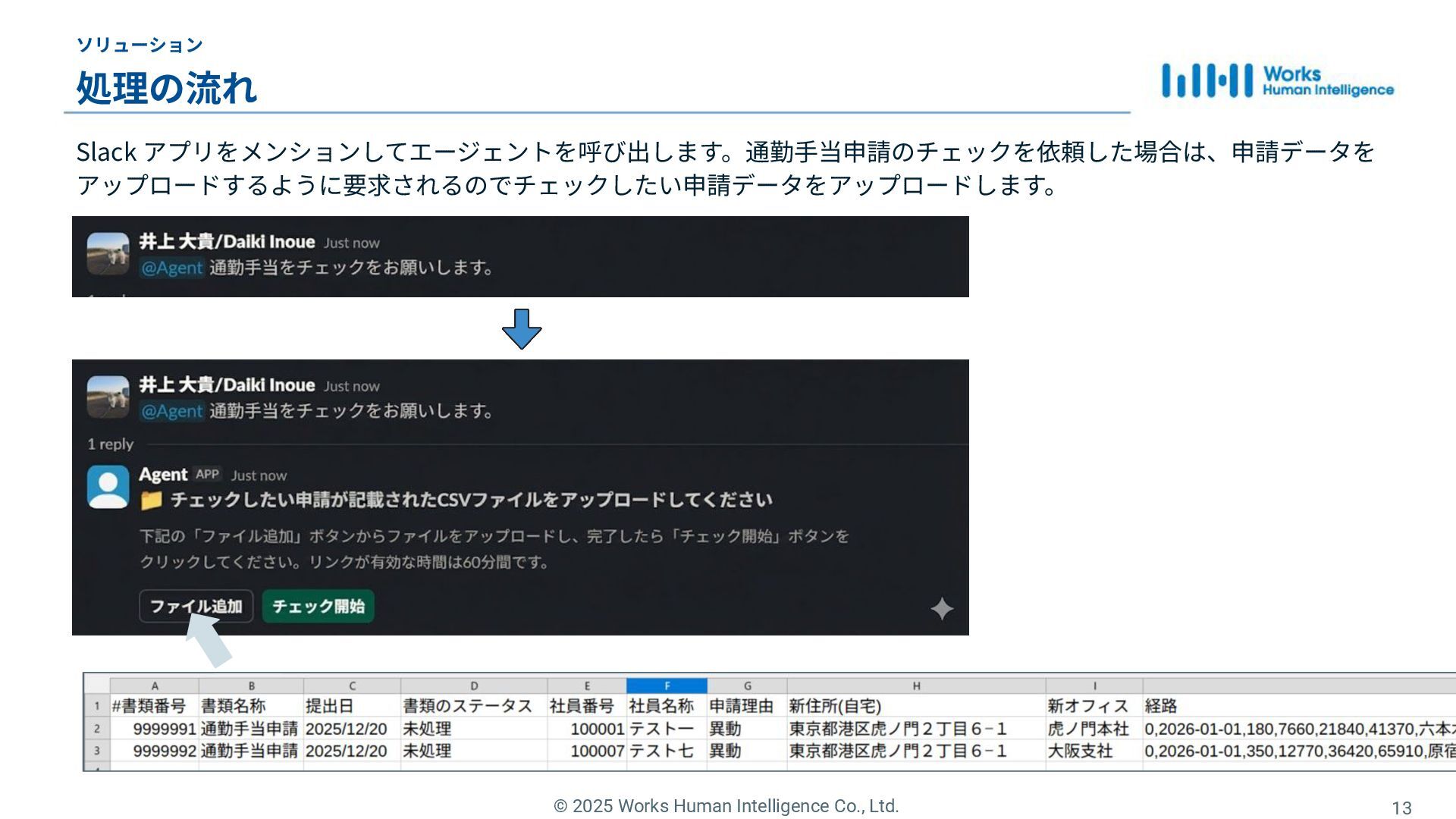This screenshot has height=819, width=1456.
Task: Click the blue down arrow between screenshots
Action: pyautogui.click(x=522, y=328)
